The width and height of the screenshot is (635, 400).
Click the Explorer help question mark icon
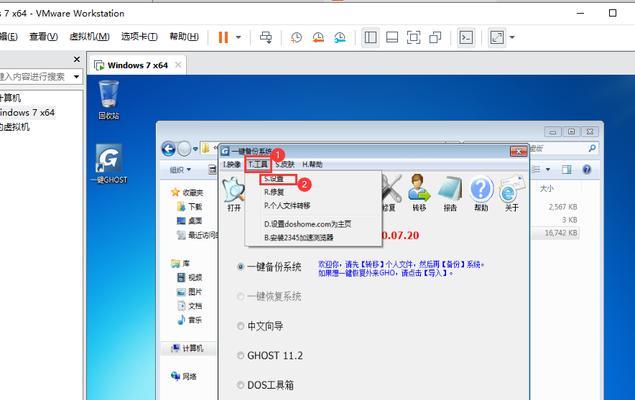point(586,170)
